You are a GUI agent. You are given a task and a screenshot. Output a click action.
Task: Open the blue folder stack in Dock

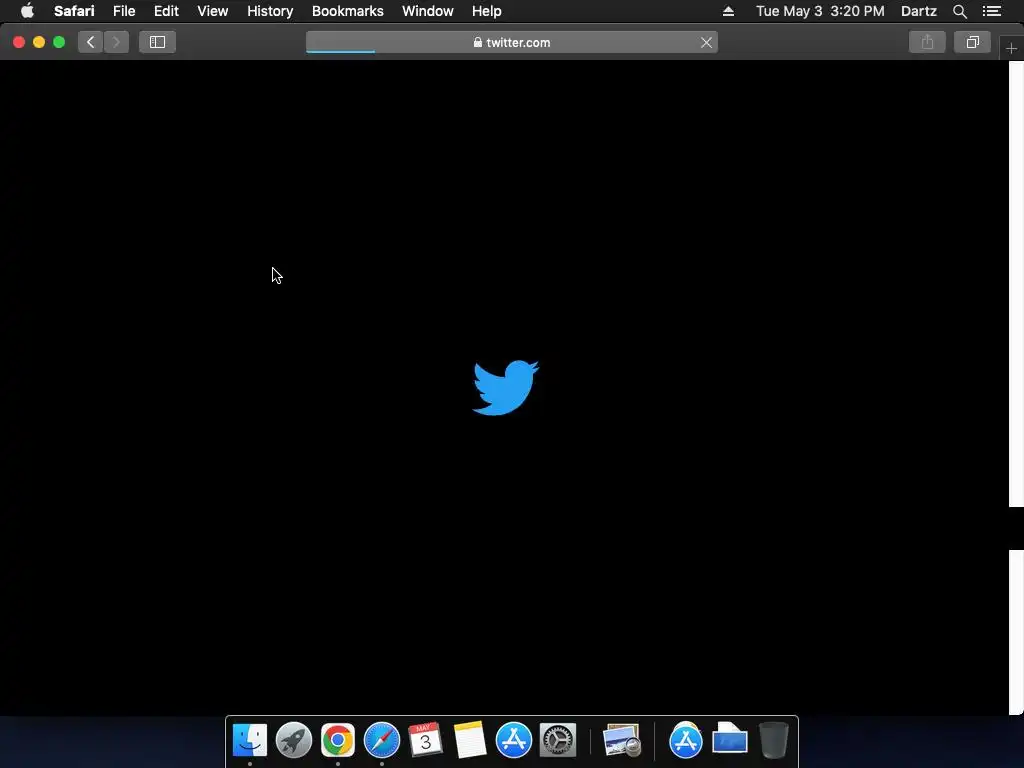point(729,739)
